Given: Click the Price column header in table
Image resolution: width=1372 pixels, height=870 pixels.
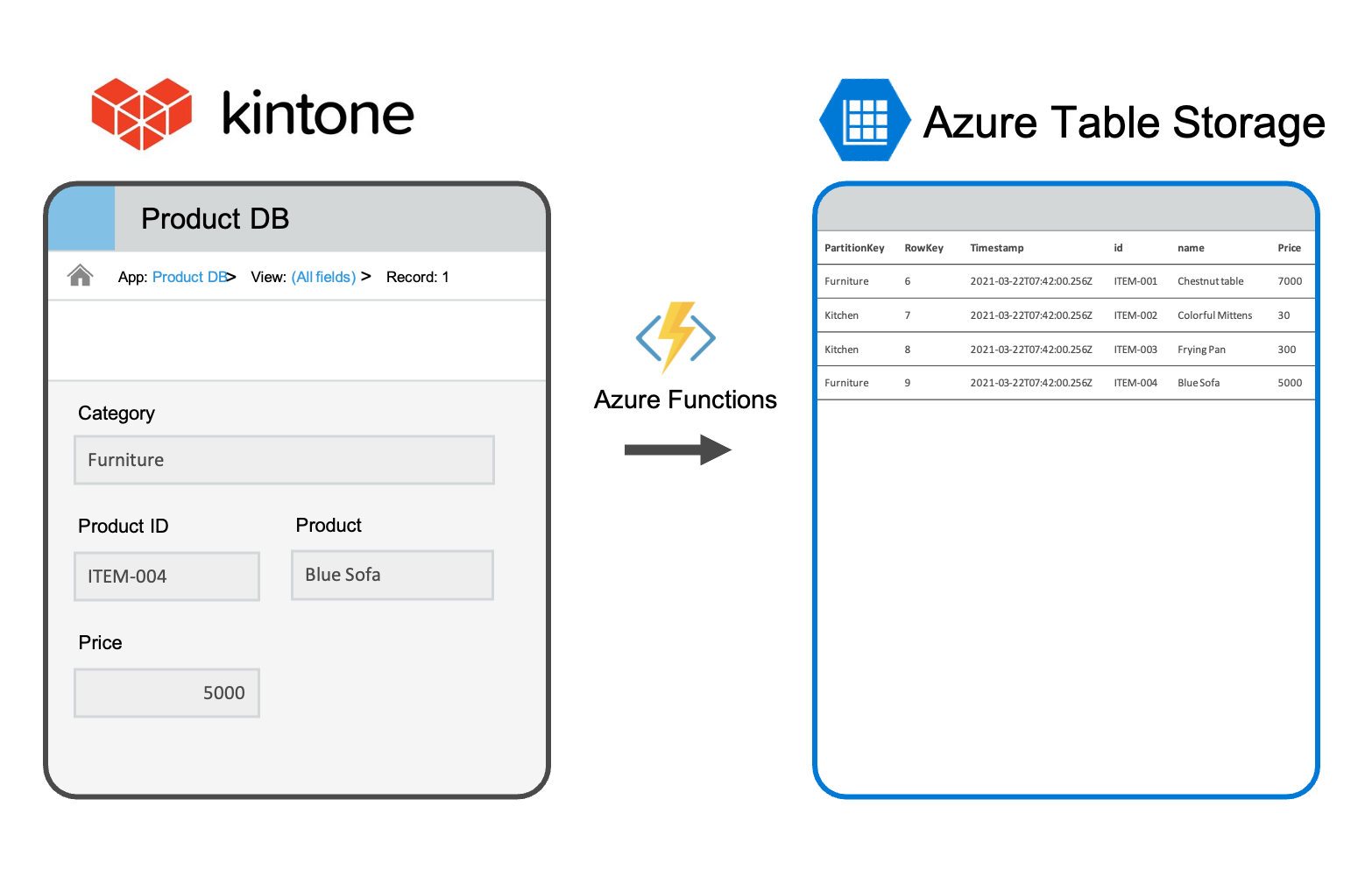Looking at the screenshot, I should 1289,248.
